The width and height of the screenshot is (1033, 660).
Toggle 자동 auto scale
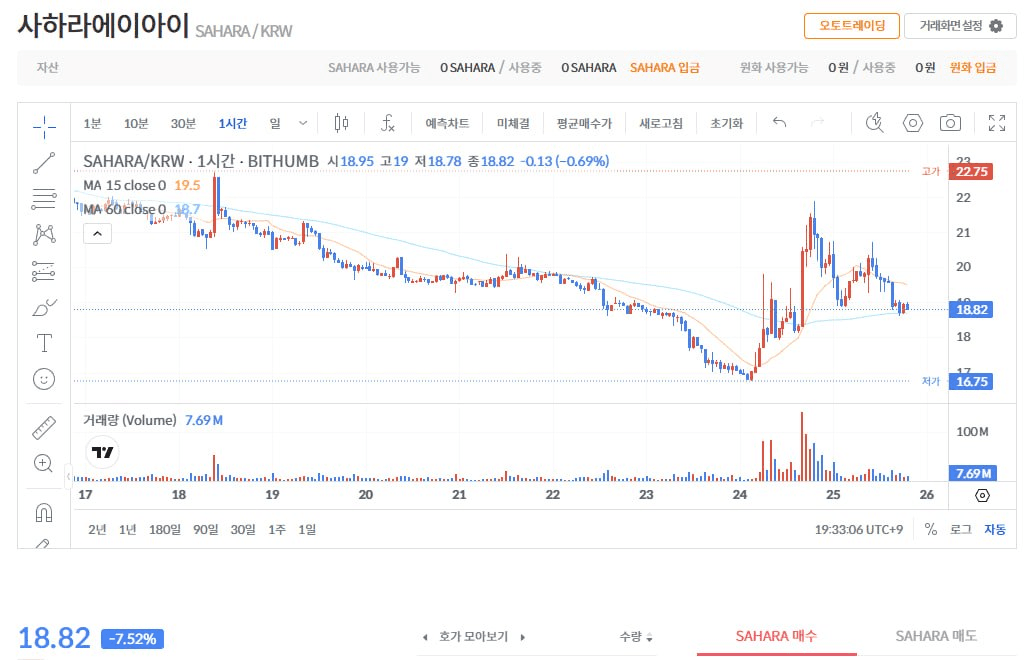(995, 529)
